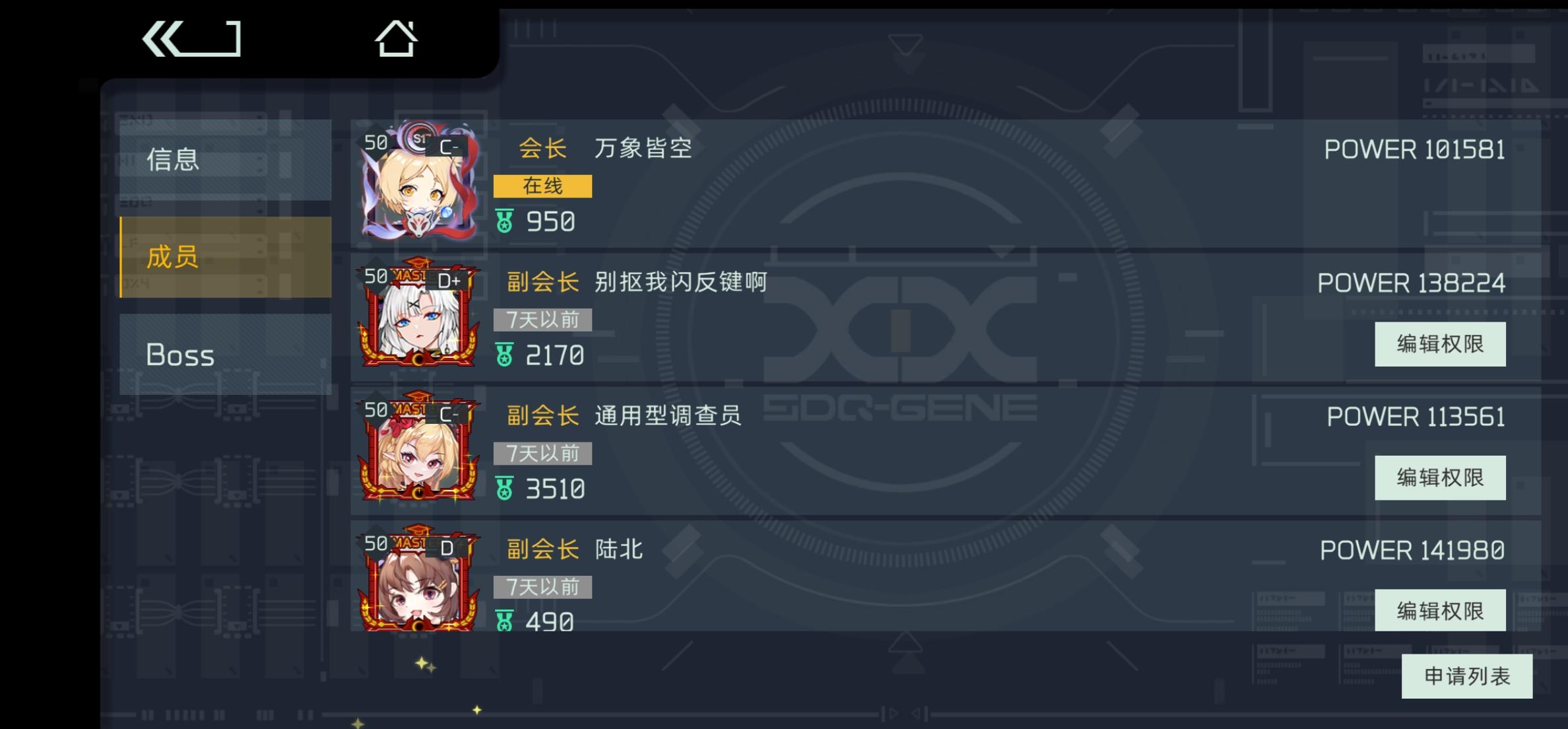Go to home via house icon

396,38
